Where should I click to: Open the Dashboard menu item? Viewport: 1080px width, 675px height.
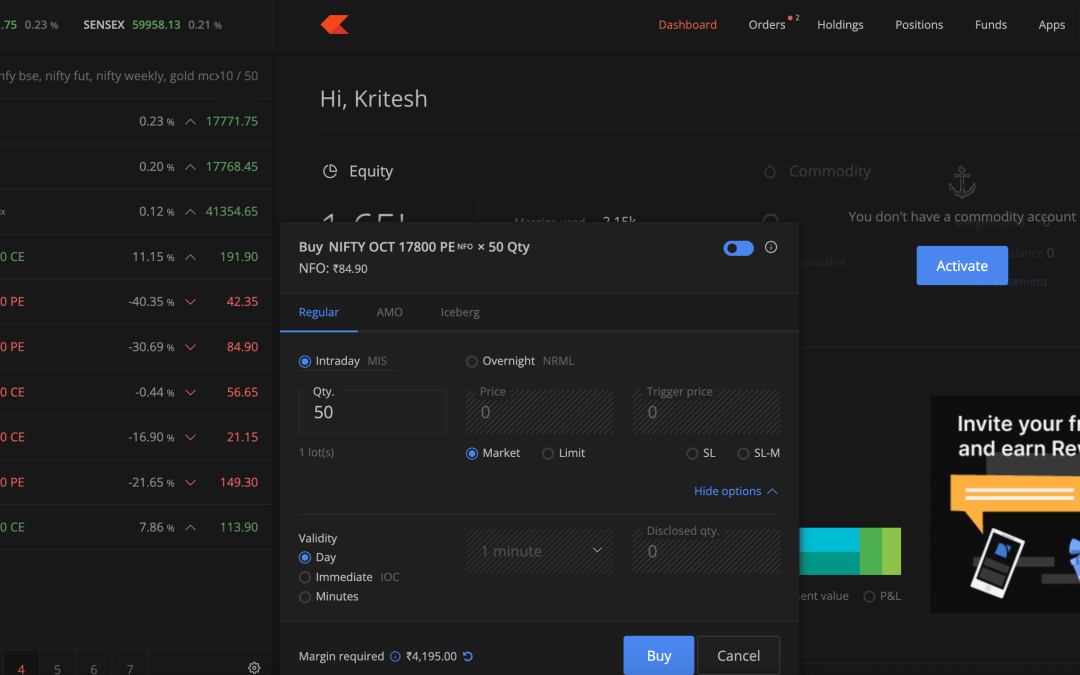687,25
